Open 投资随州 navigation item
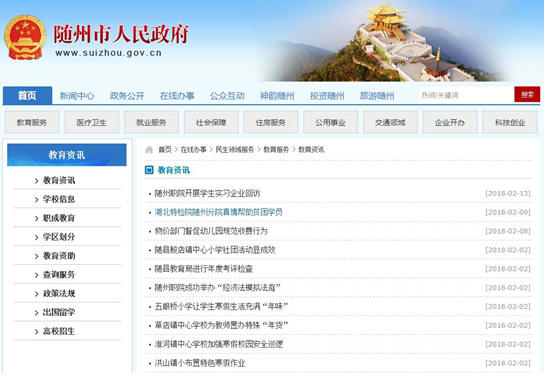Screen dimensions: 544x380 (x=327, y=96)
